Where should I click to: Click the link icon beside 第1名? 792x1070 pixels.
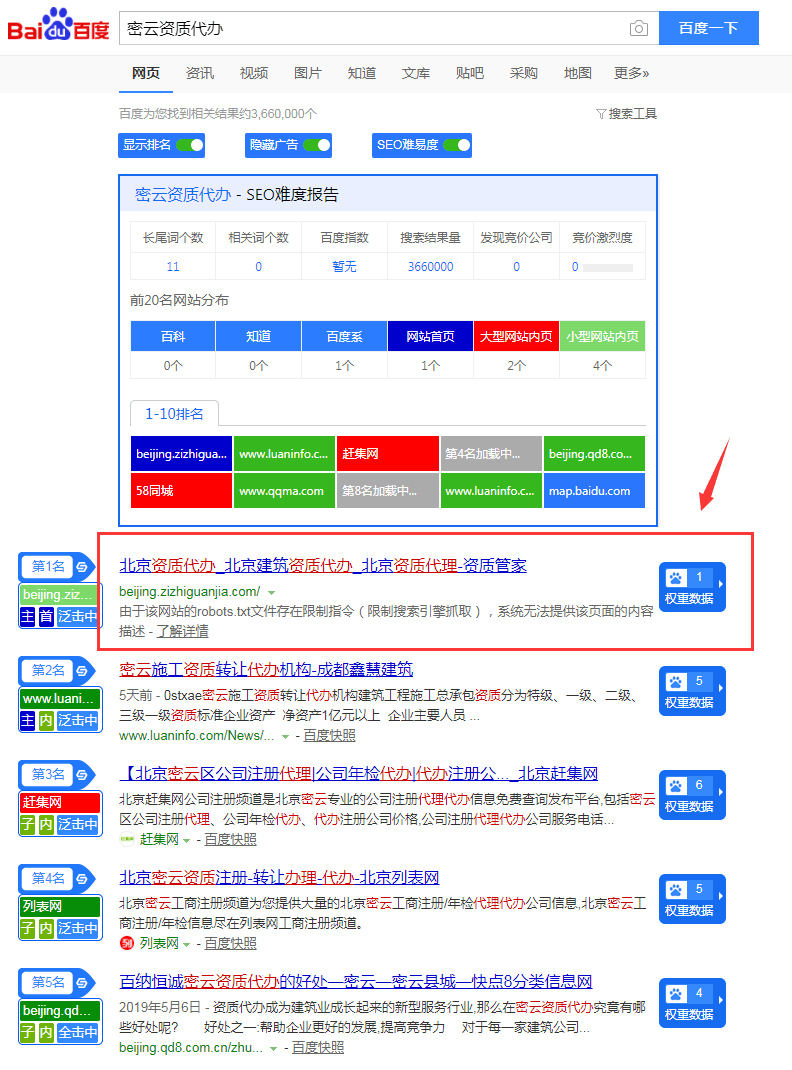pos(82,566)
